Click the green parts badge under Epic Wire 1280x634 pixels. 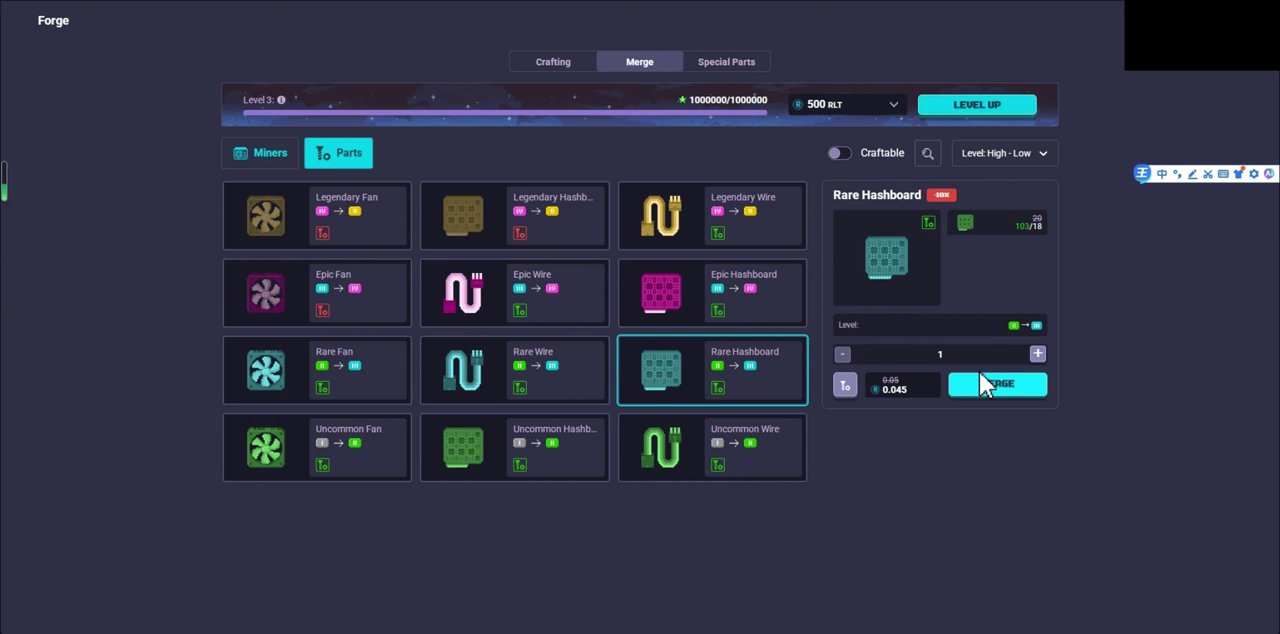[x=520, y=310]
